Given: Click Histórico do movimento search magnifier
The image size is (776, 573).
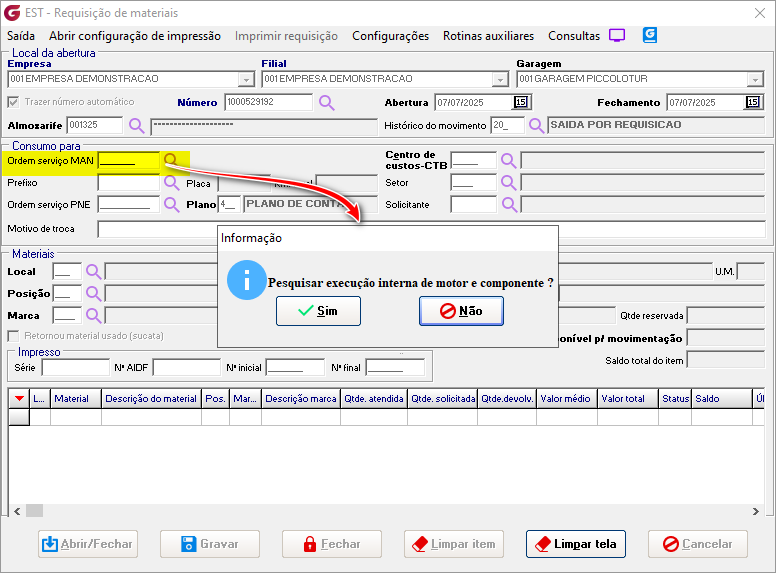Looking at the screenshot, I should pyautogui.click(x=536, y=125).
